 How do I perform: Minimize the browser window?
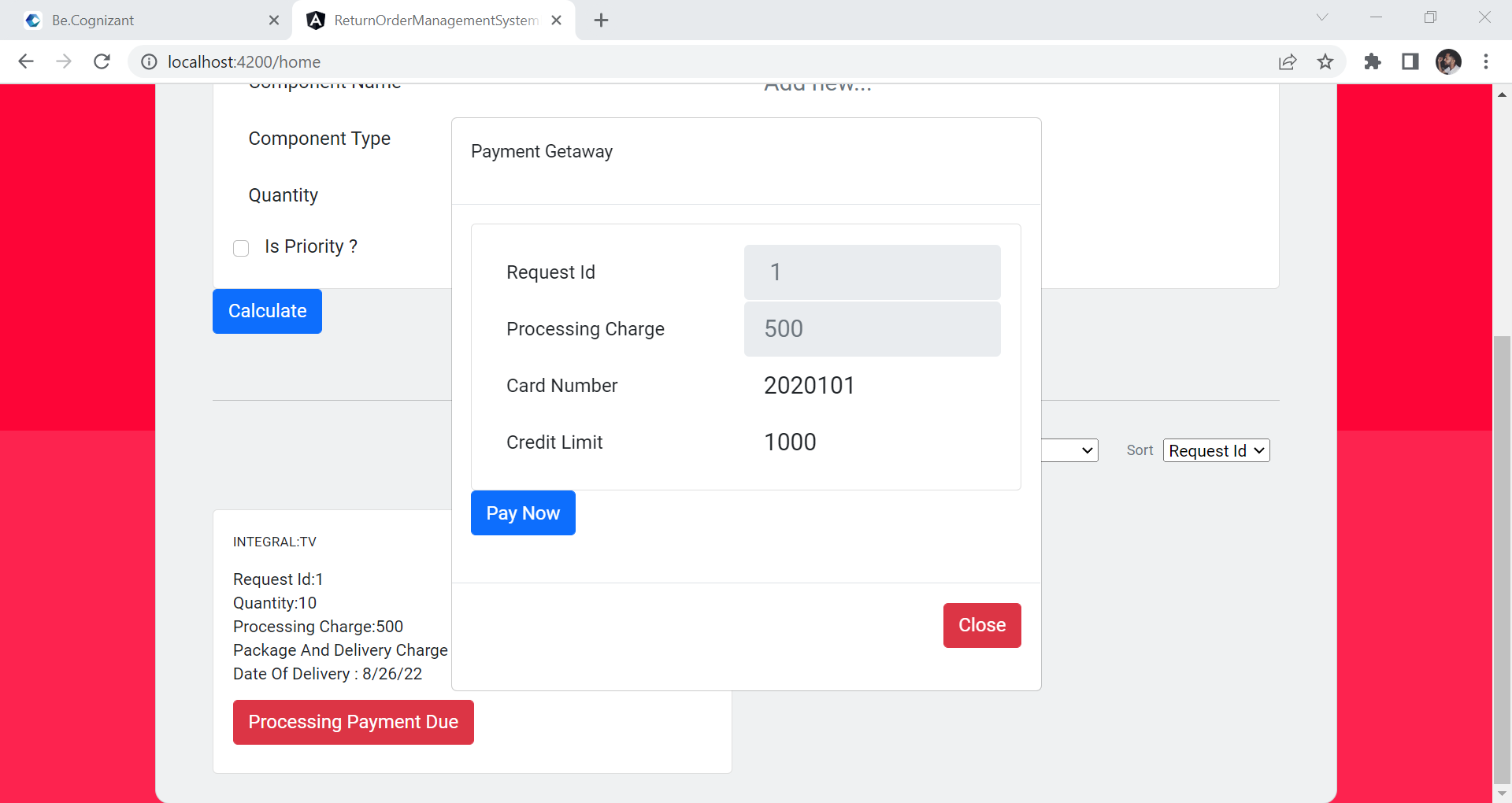click(x=1376, y=17)
